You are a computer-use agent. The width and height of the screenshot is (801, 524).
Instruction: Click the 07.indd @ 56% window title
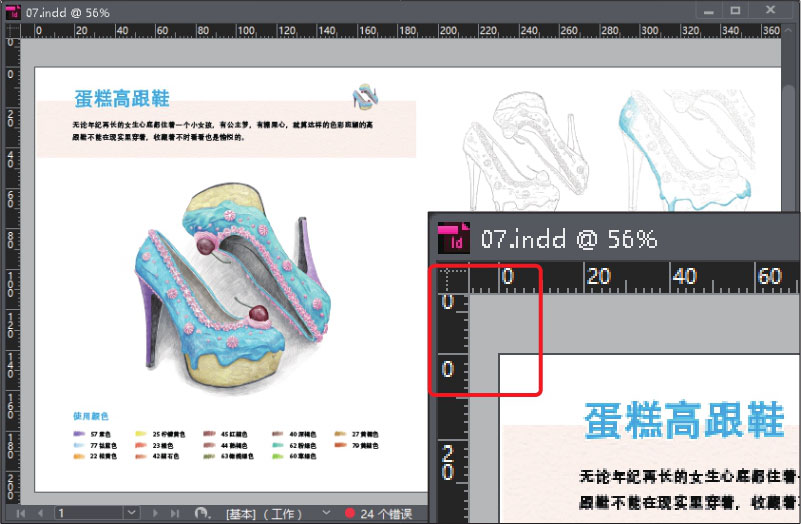tap(67, 13)
